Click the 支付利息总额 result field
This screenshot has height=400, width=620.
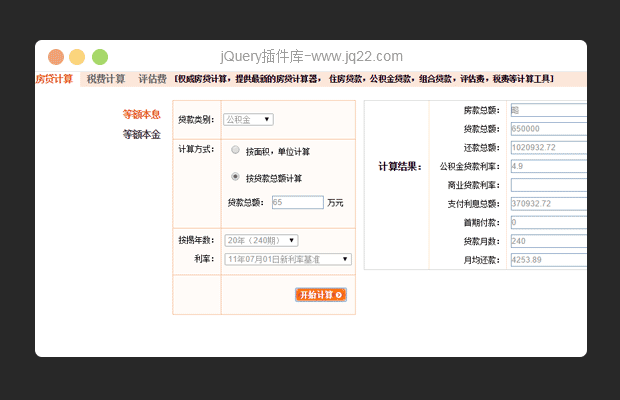(548, 204)
